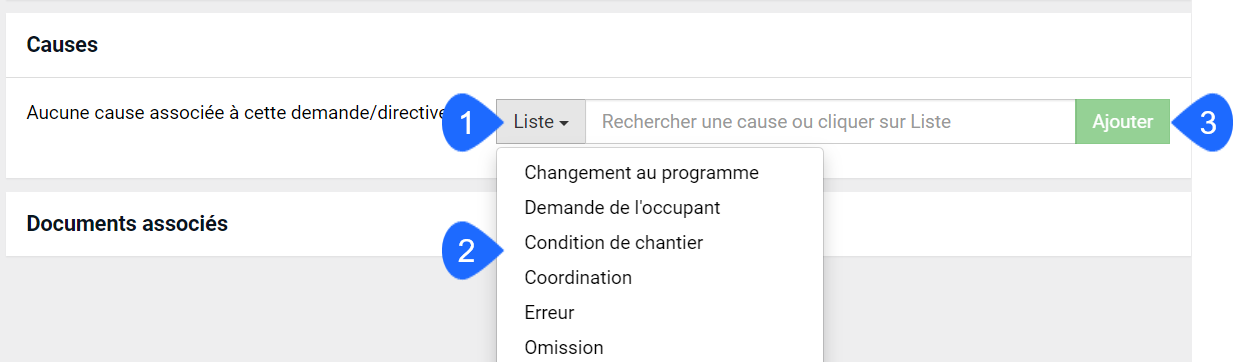Click the blue marker numbered 3

1204,123
